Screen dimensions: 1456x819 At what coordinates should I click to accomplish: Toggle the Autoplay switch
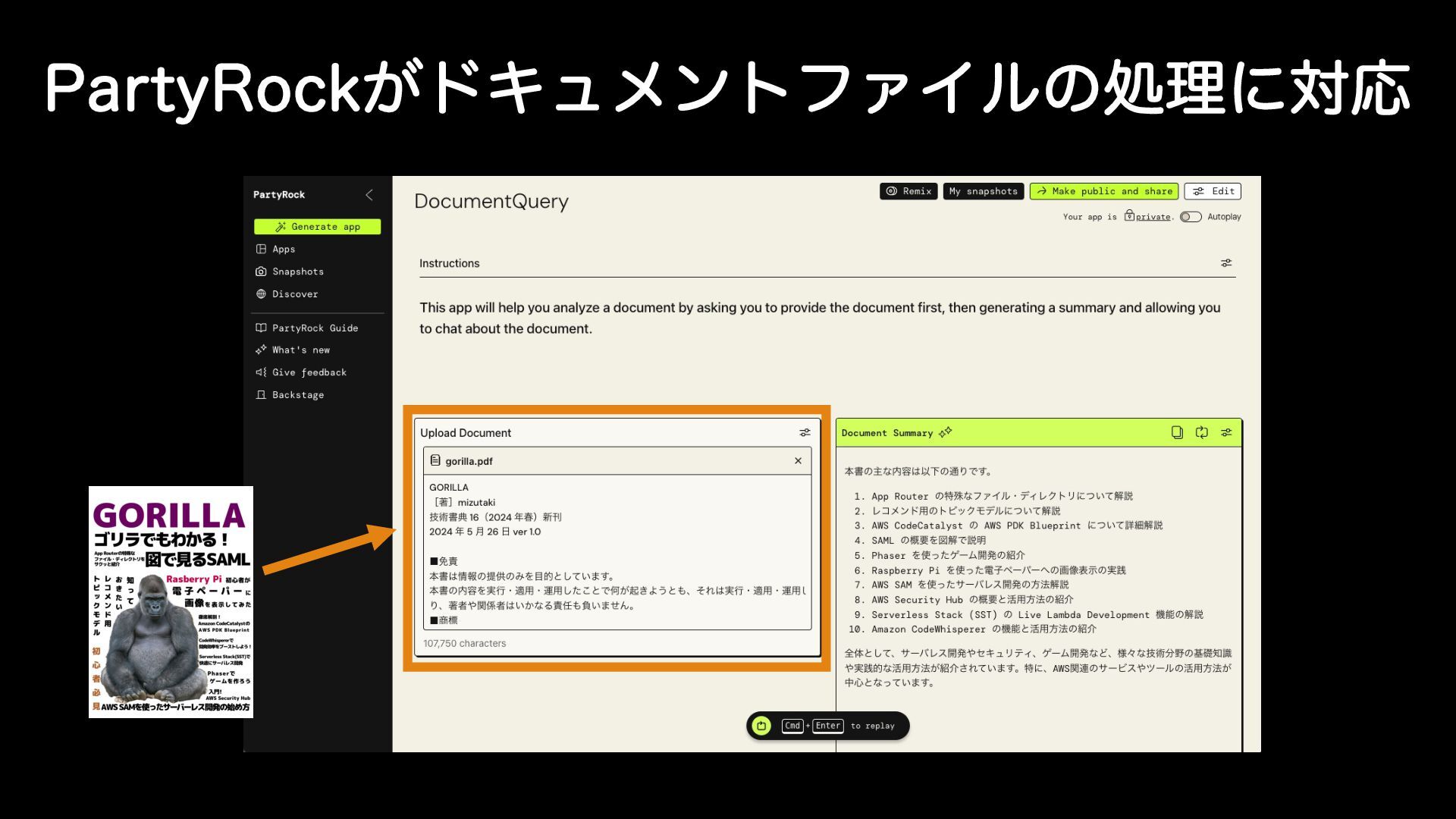1191,217
